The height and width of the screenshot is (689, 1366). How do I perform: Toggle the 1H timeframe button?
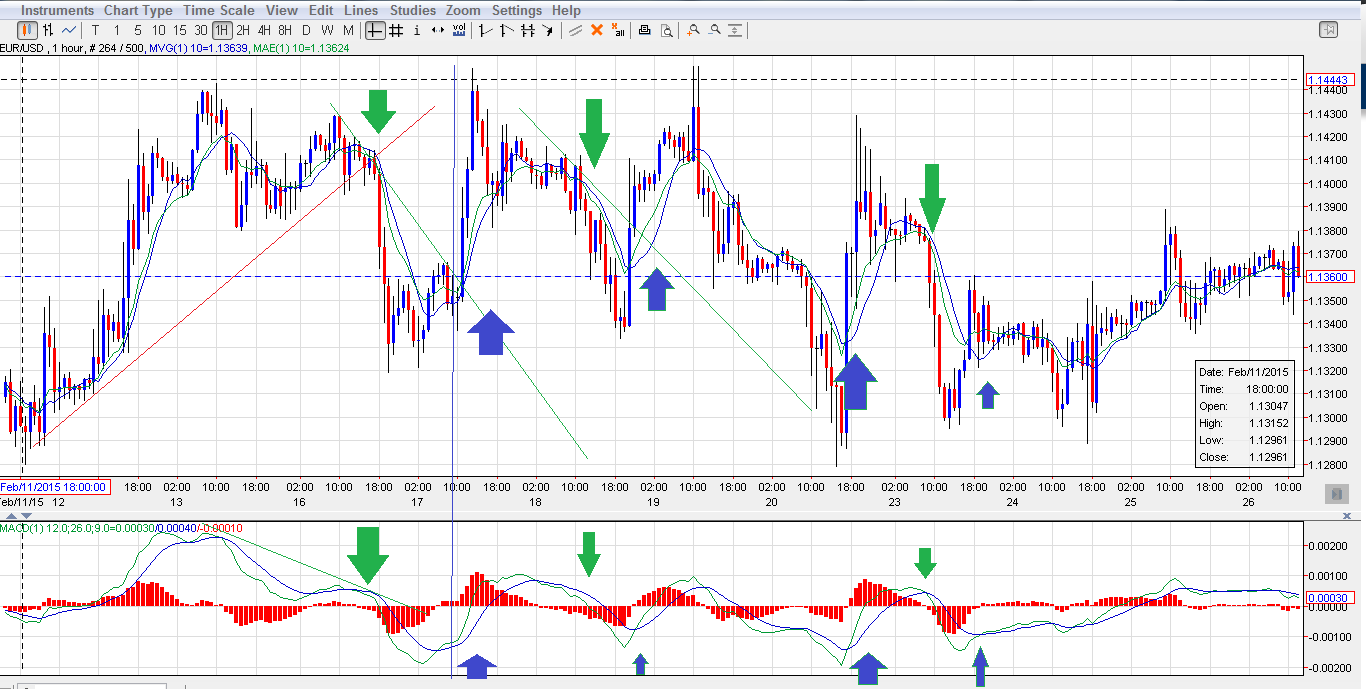coord(222,30)
